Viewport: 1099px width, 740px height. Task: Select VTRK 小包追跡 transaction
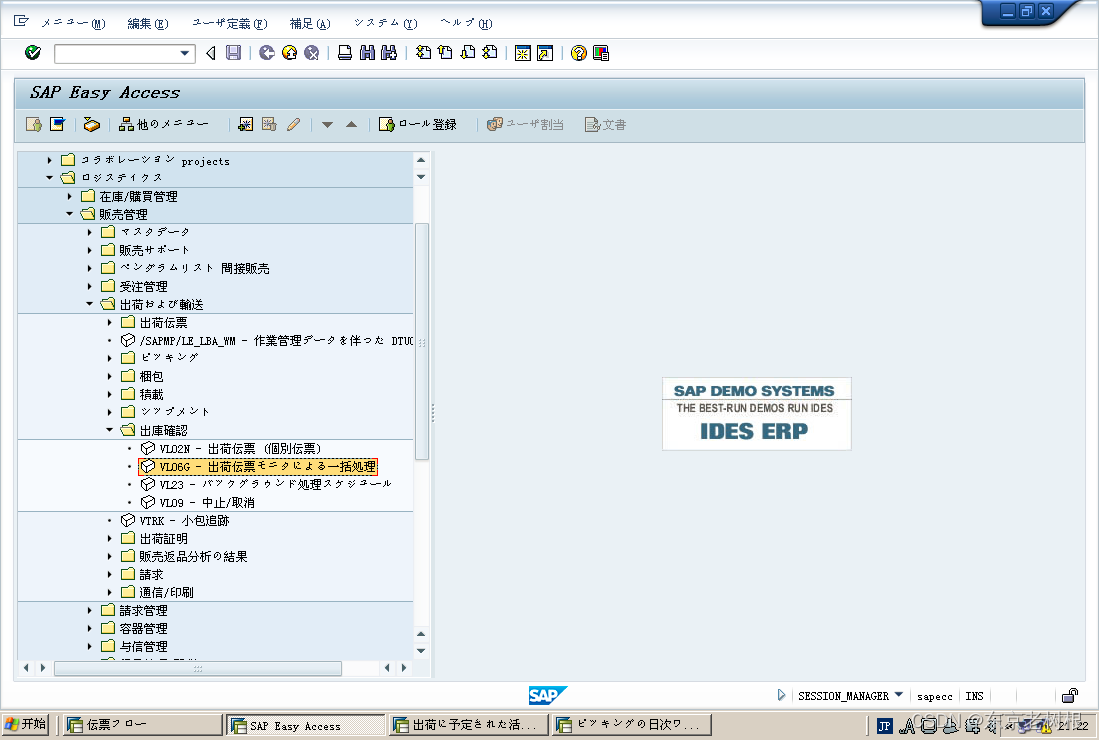[175, 521]
